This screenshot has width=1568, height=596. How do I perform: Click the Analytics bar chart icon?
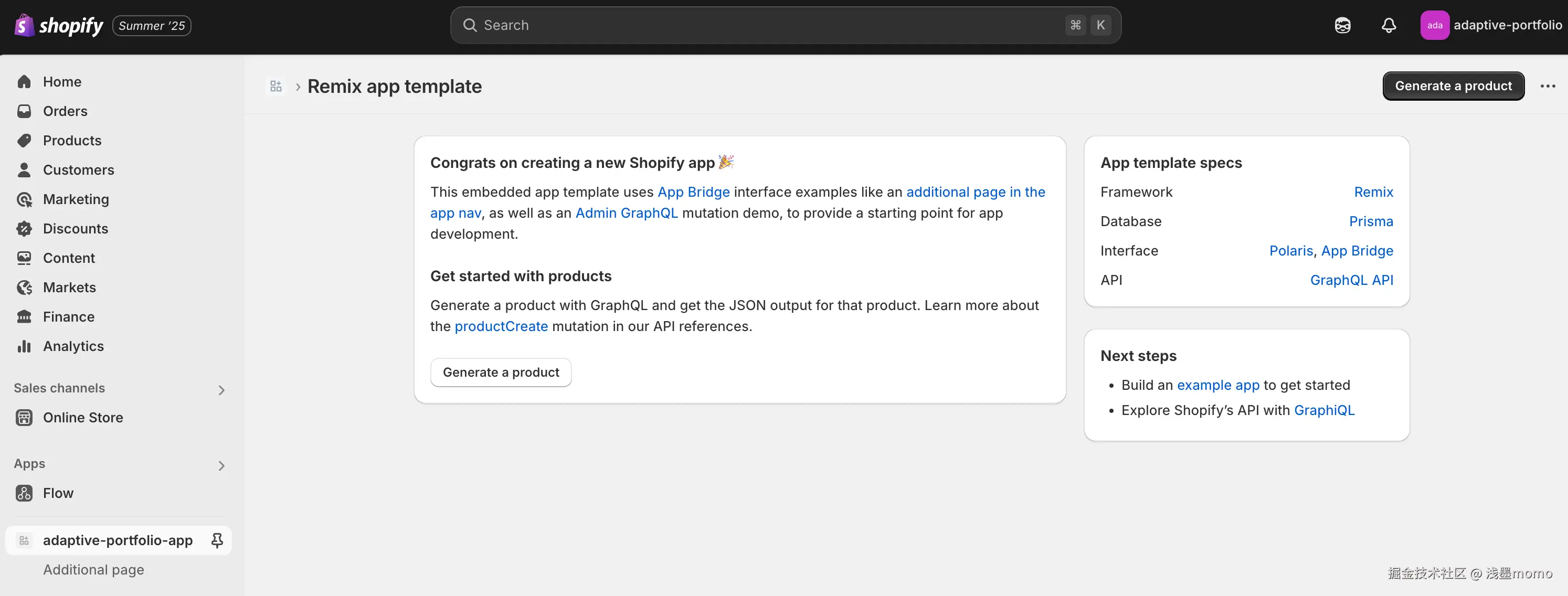(x=24, y=346)
